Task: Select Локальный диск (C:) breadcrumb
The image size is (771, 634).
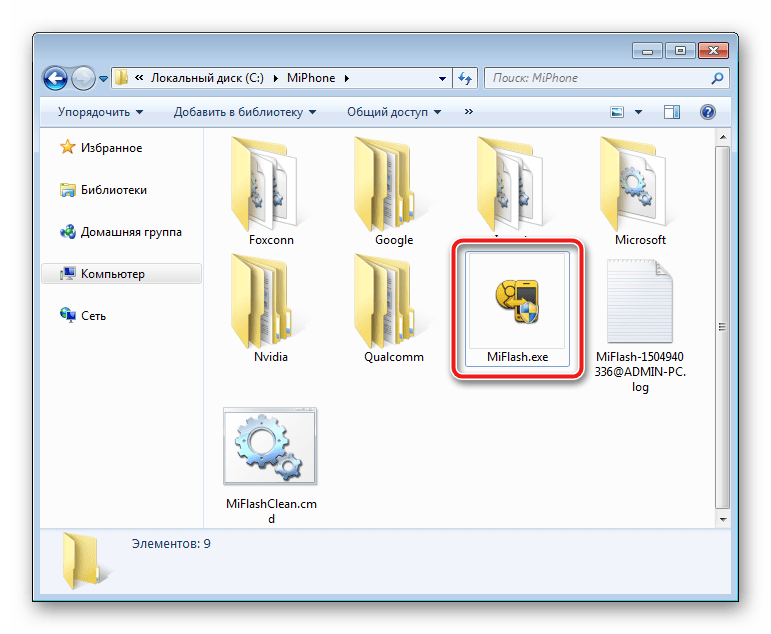Action: (x=207, y=78)
